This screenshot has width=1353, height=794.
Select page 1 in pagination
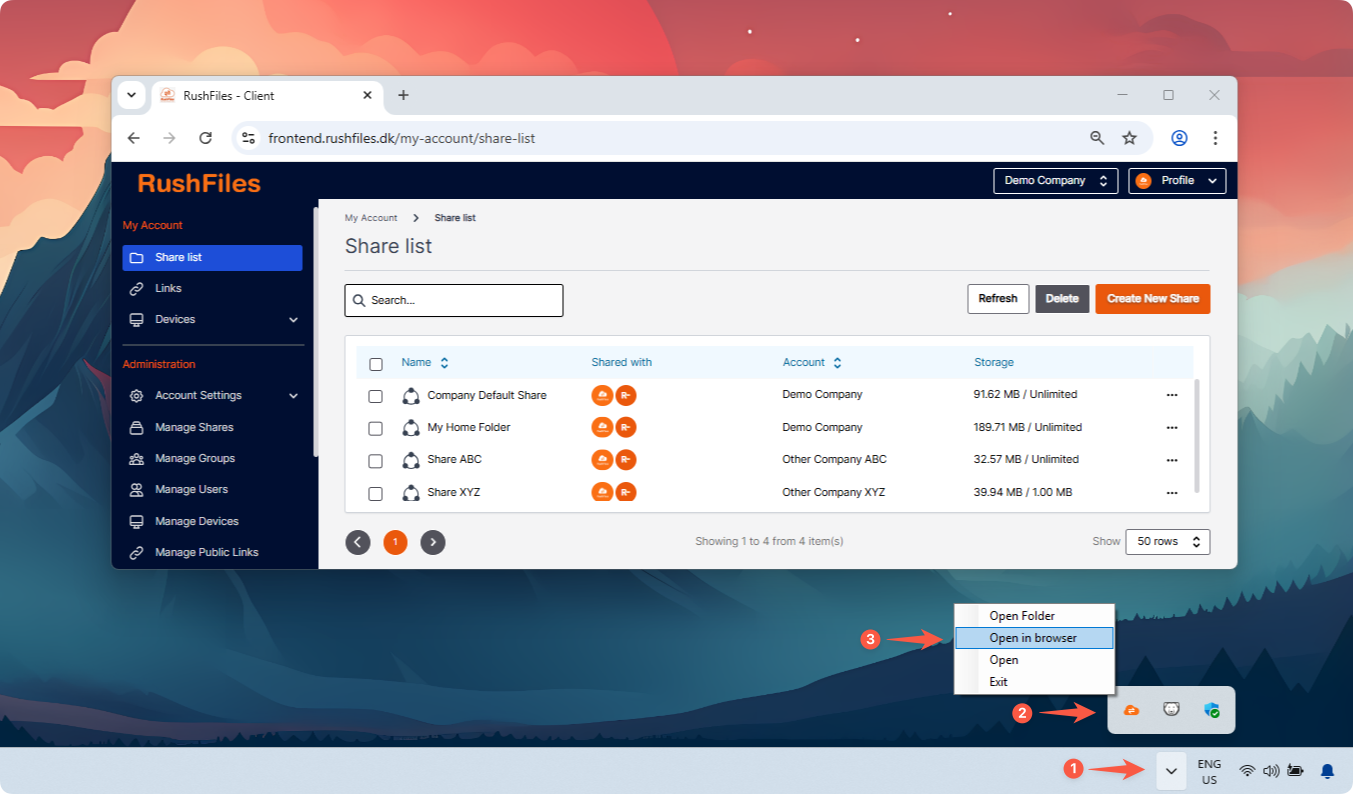[x=395, y=542]
